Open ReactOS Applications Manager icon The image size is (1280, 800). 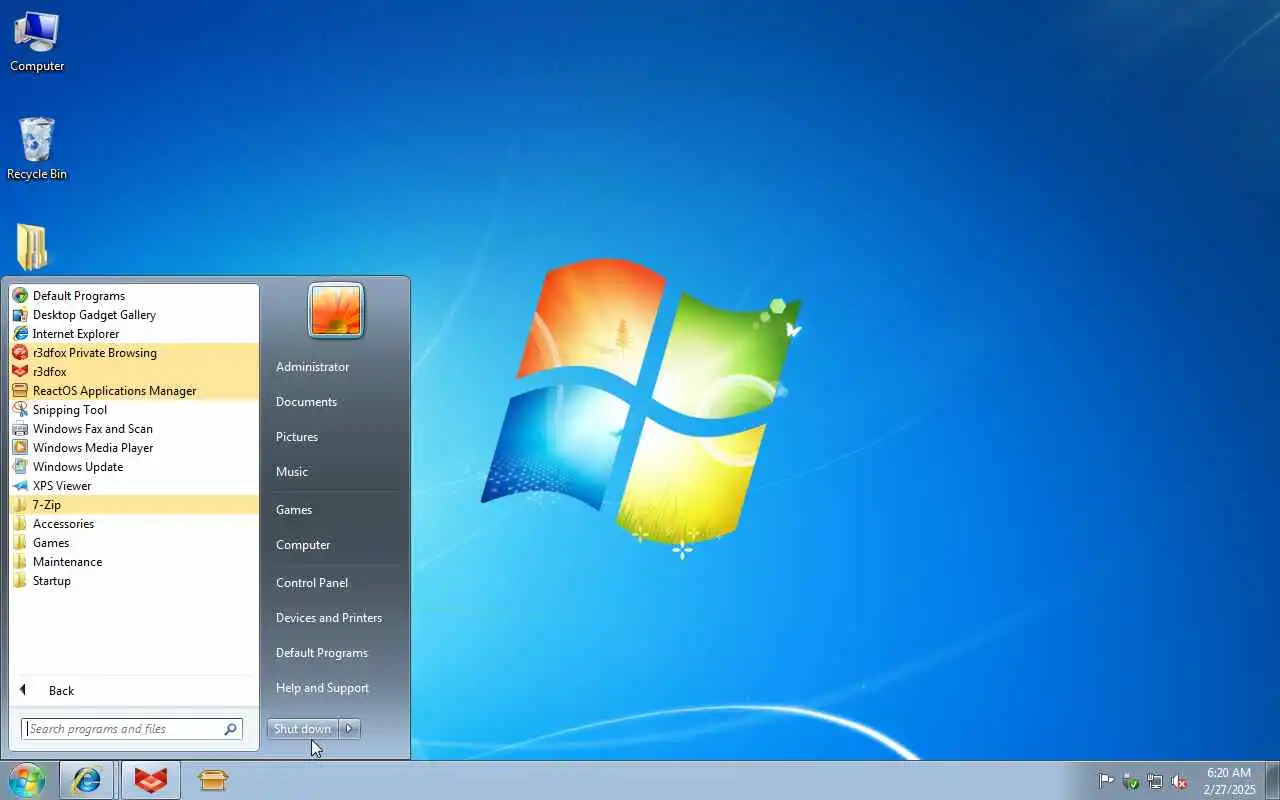pyautogui.click(x=20, y=391)
